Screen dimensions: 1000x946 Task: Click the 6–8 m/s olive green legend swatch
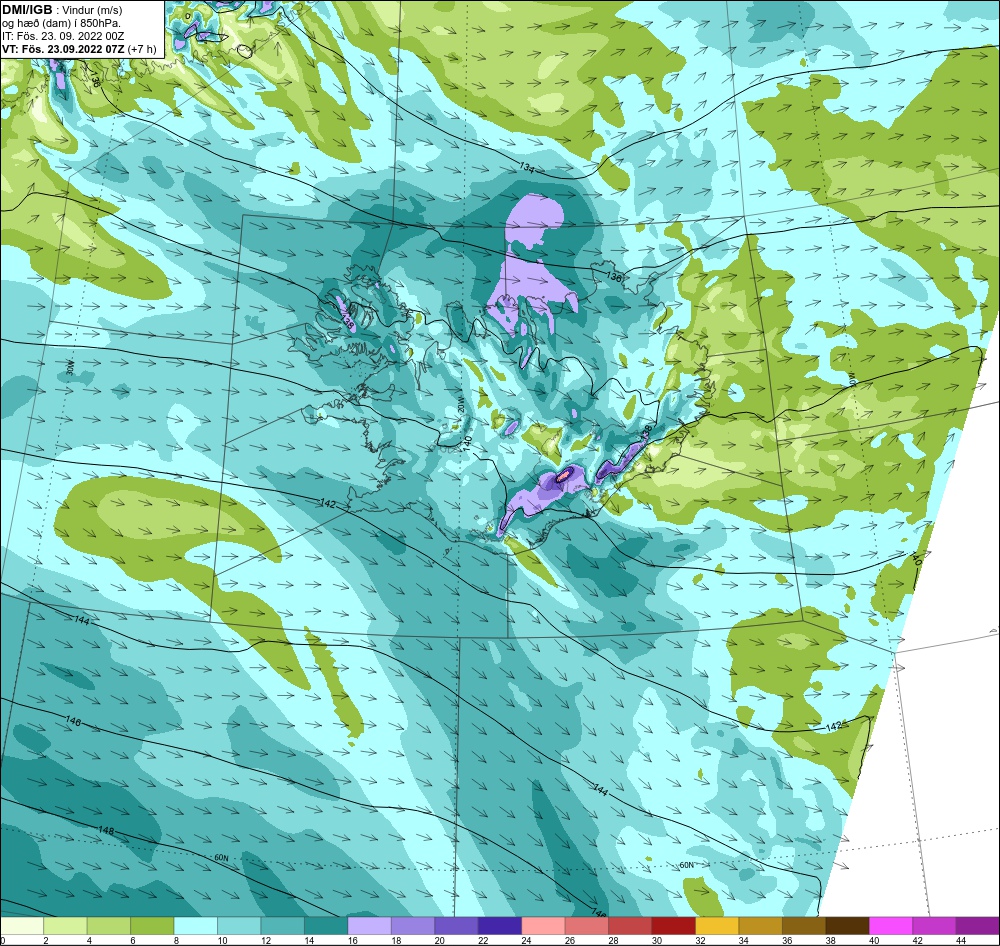tap(152, 926)
